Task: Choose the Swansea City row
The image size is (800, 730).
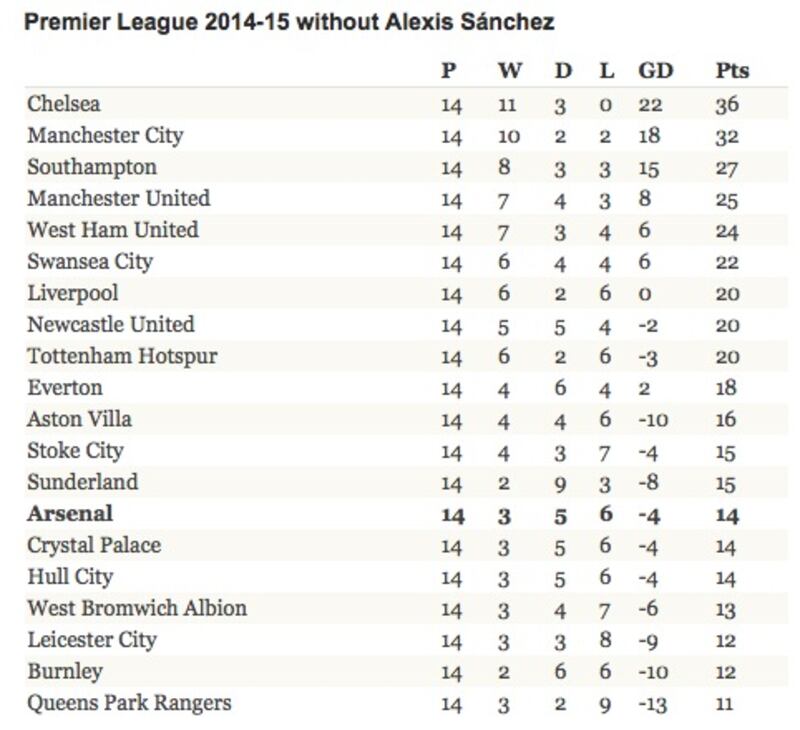Action: pos(406,262)
